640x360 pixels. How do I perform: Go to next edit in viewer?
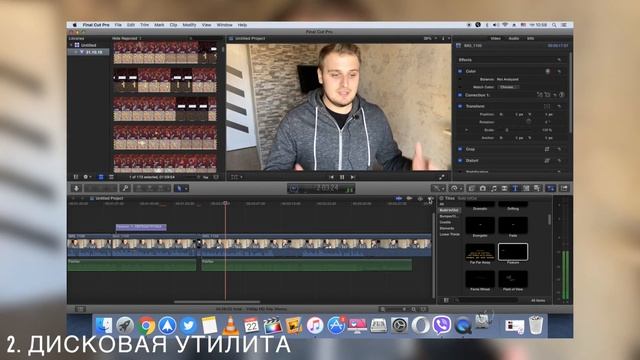click(353, 177)
